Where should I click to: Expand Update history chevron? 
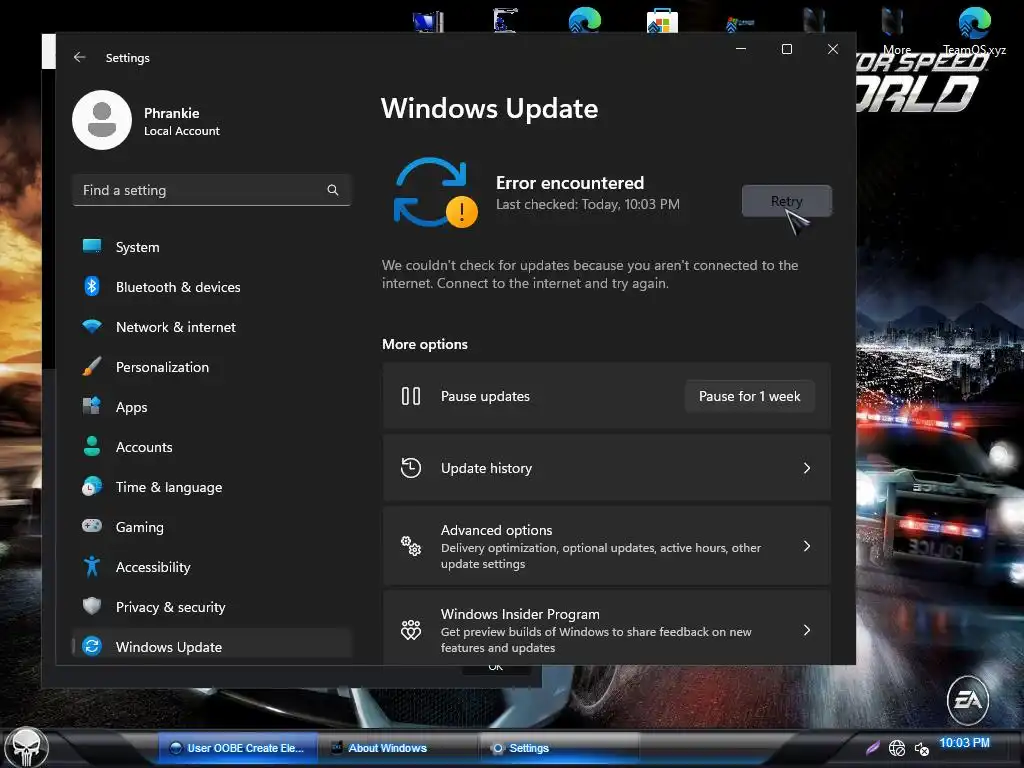807,468
